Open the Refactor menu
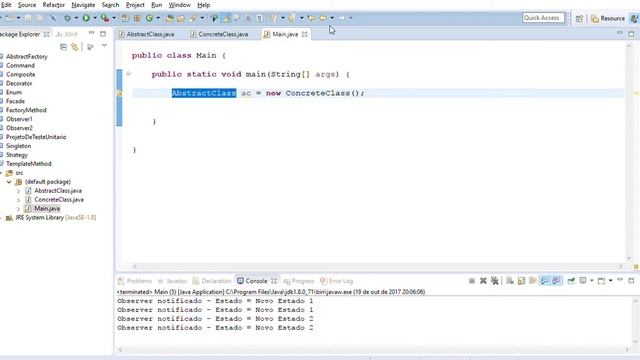The image size is (640, 360). pos(53,5)
